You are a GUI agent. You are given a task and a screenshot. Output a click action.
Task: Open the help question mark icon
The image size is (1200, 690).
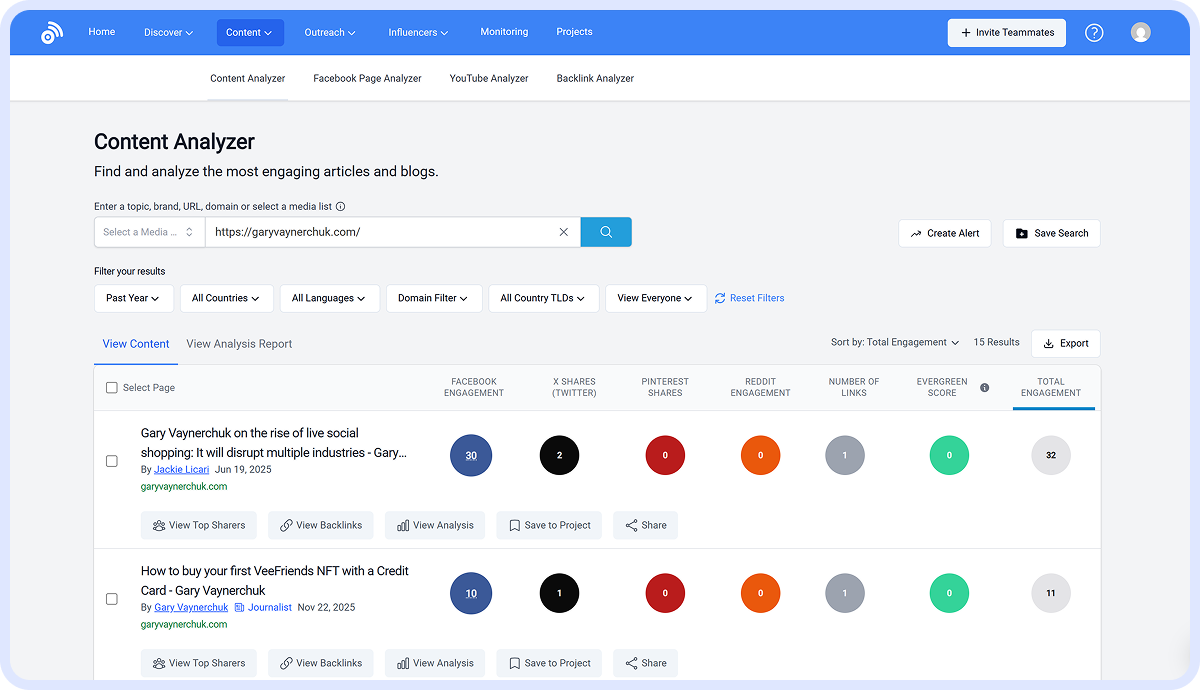1094,33
